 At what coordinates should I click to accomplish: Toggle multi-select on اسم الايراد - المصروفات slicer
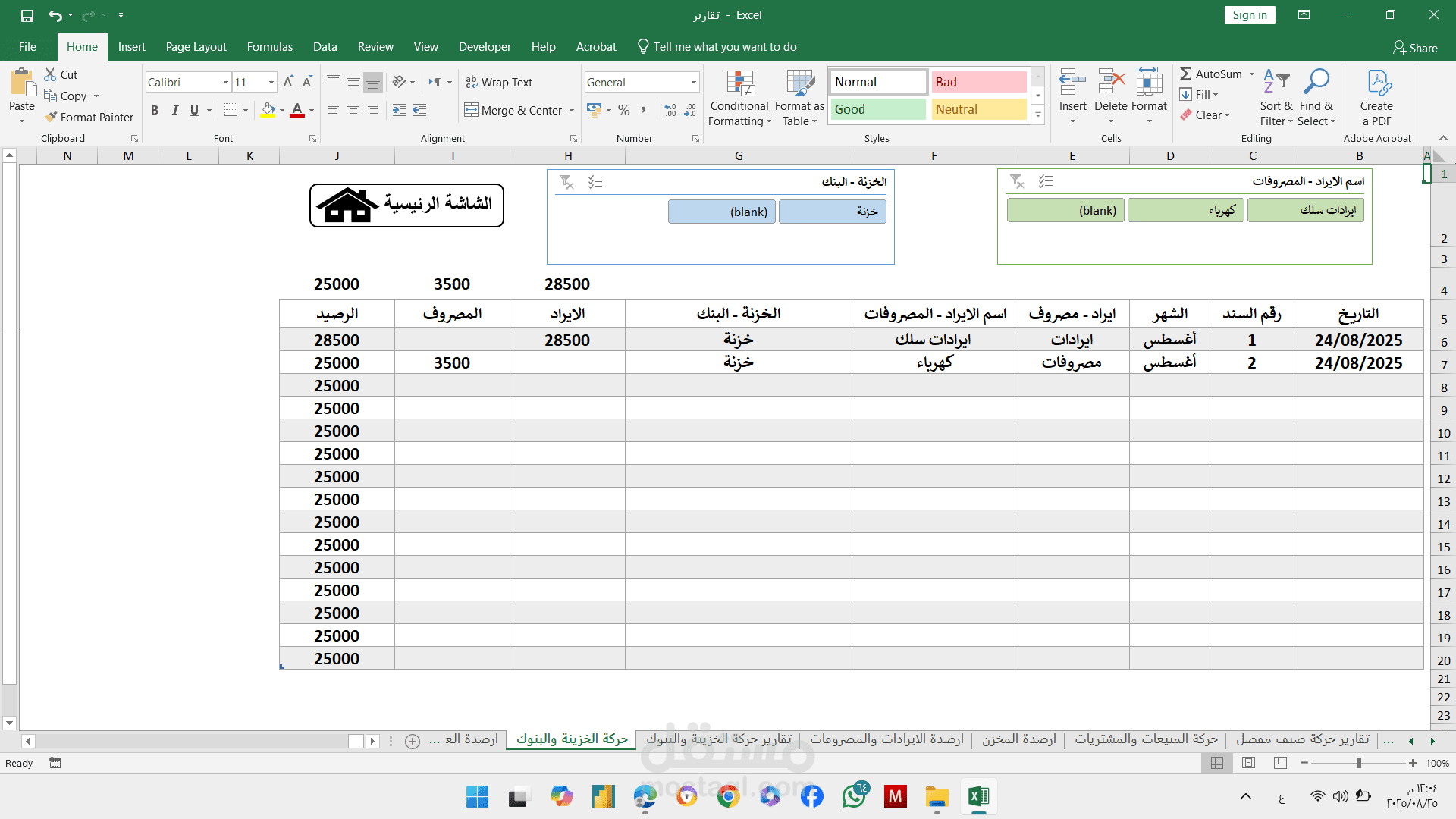[1046, 181]
